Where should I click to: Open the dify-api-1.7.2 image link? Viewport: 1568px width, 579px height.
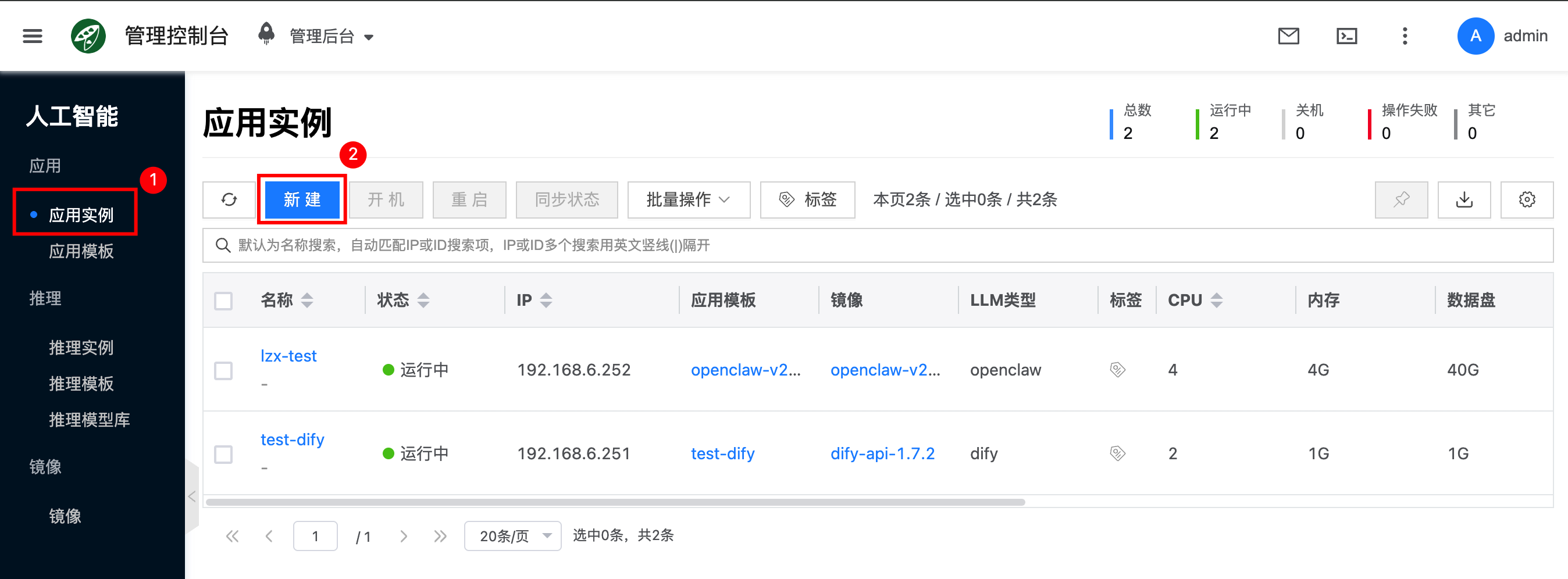click(x=882, y=453)
